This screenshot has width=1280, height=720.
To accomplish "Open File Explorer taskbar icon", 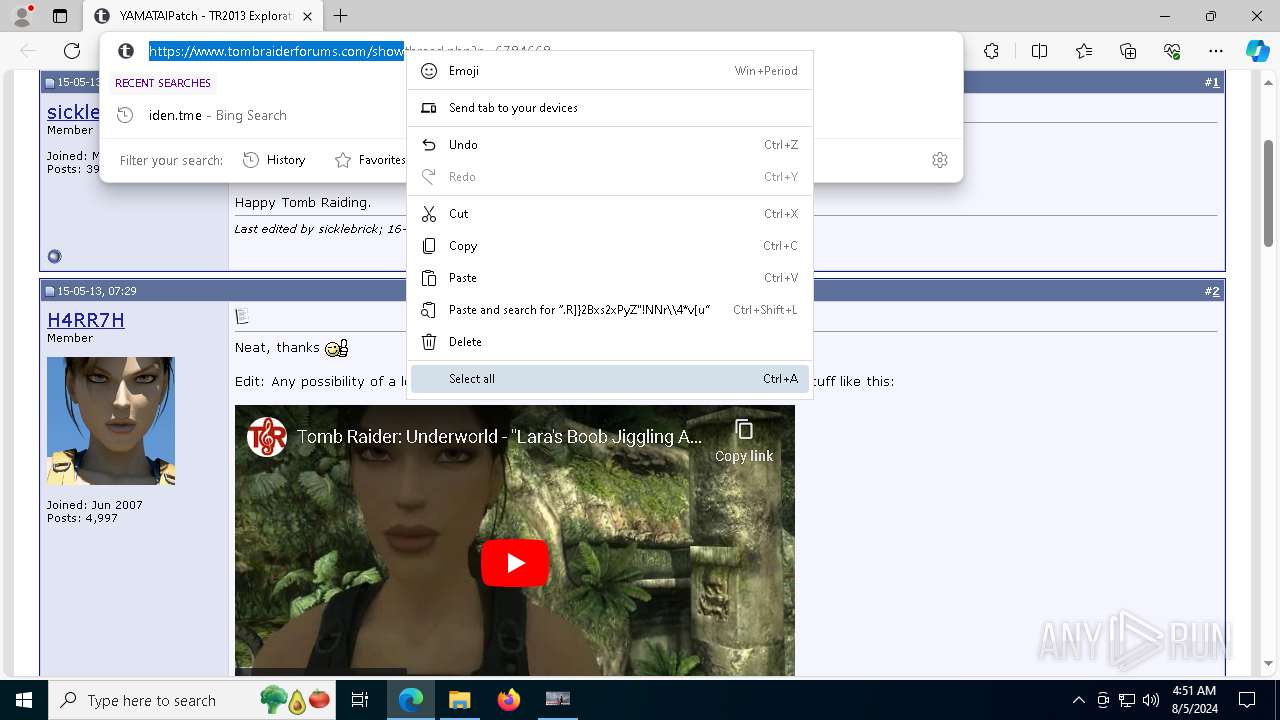I will pyautogui.click(x=459, y=700).
